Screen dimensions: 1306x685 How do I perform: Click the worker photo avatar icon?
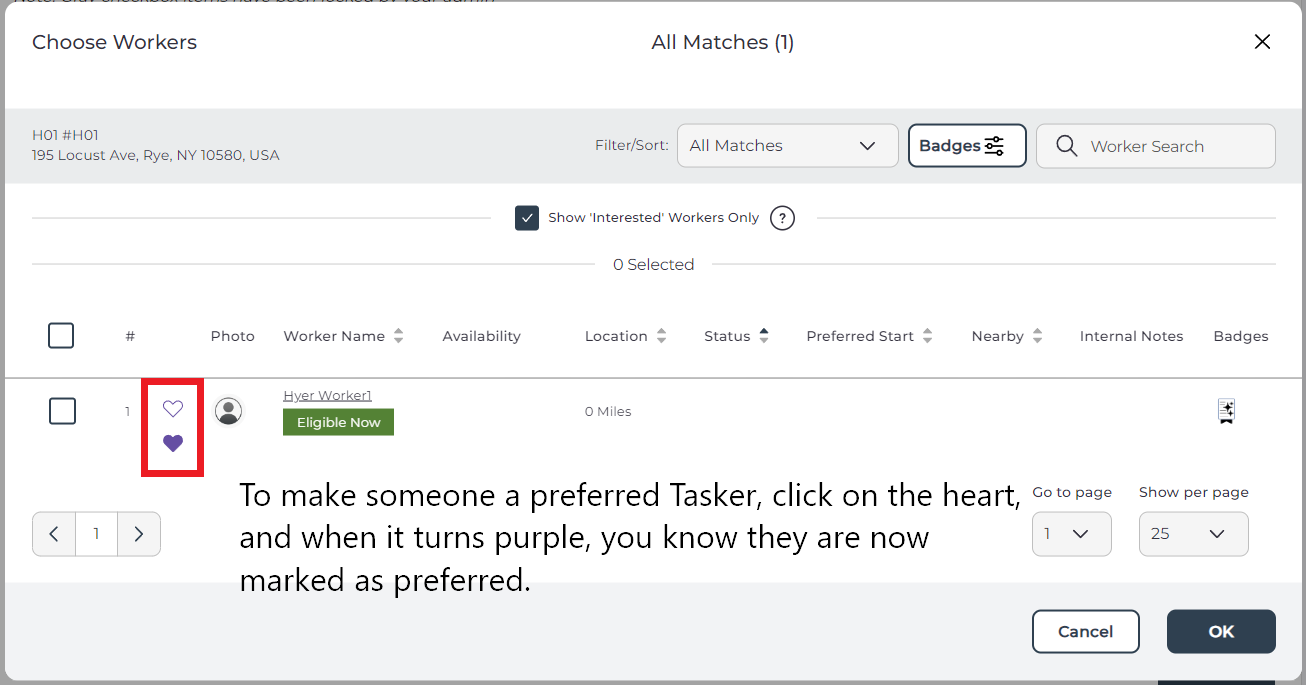coord(229,411)
